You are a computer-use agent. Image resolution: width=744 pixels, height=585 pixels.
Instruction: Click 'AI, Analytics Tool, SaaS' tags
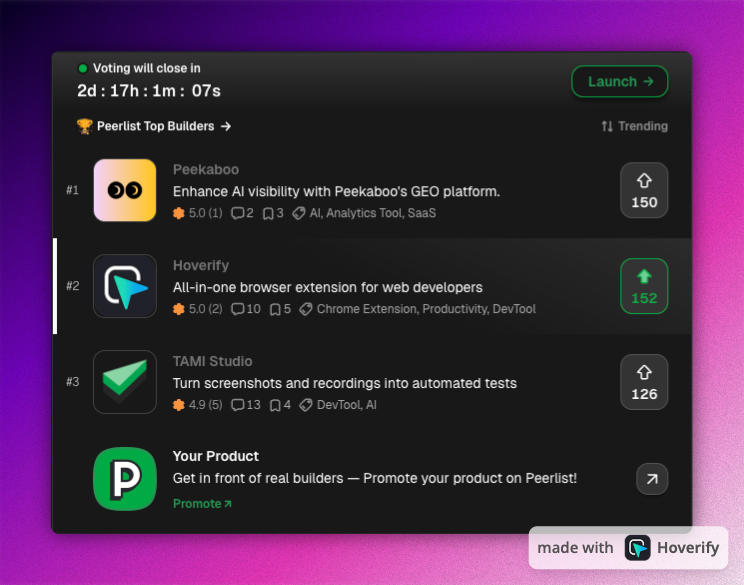(373, 214)
